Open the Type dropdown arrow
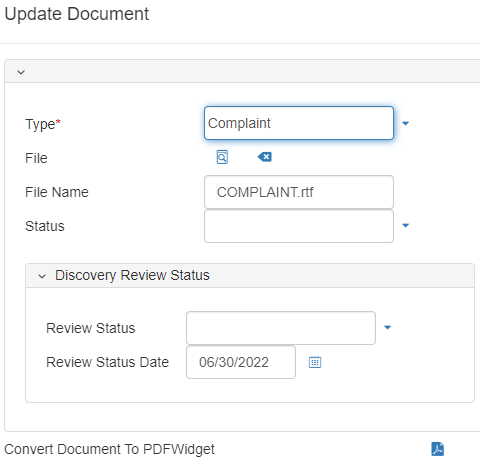 click(405, 123)
